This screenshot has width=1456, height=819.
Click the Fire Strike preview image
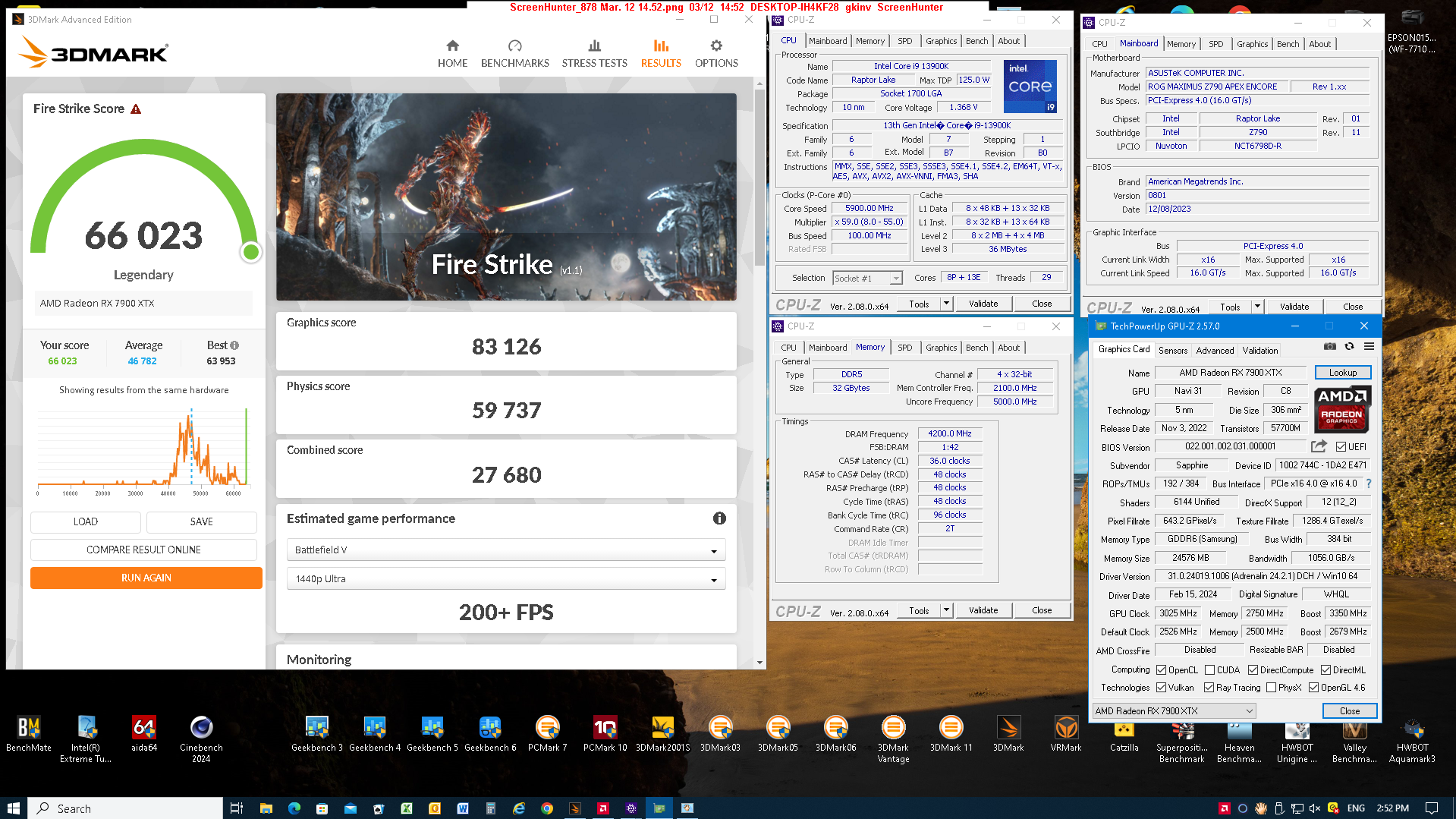point(506,197)
